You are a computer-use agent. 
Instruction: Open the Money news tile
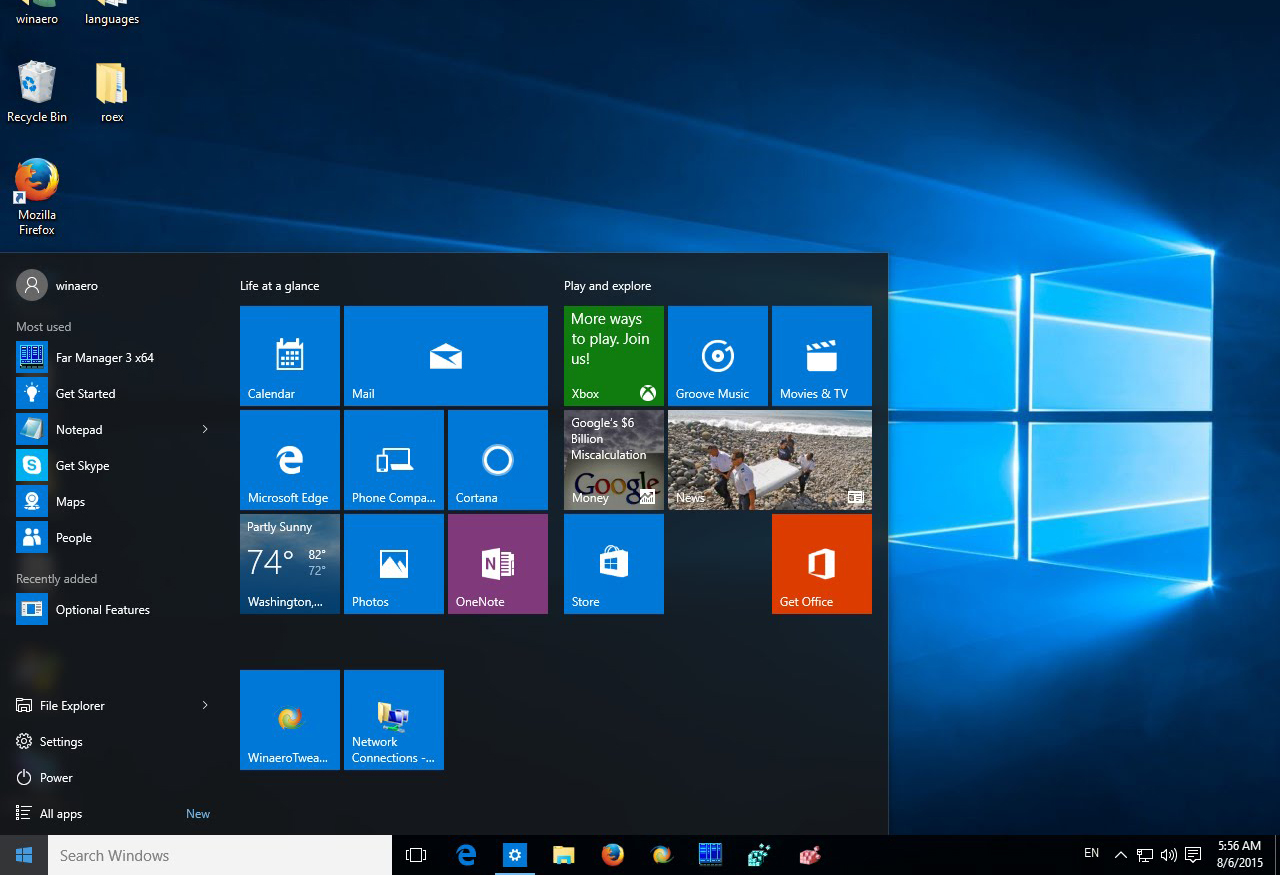(614, 460)
